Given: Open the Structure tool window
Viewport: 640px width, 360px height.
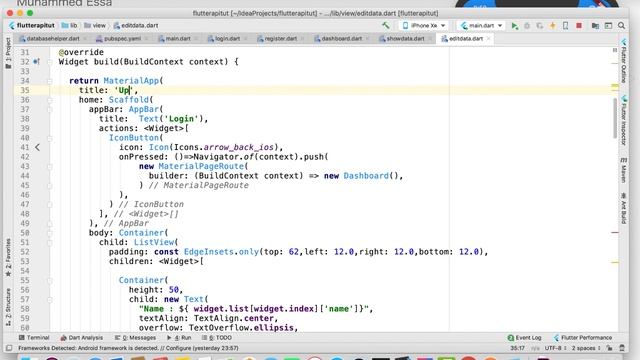Looking at the screenshot, I should coord(8,307).
